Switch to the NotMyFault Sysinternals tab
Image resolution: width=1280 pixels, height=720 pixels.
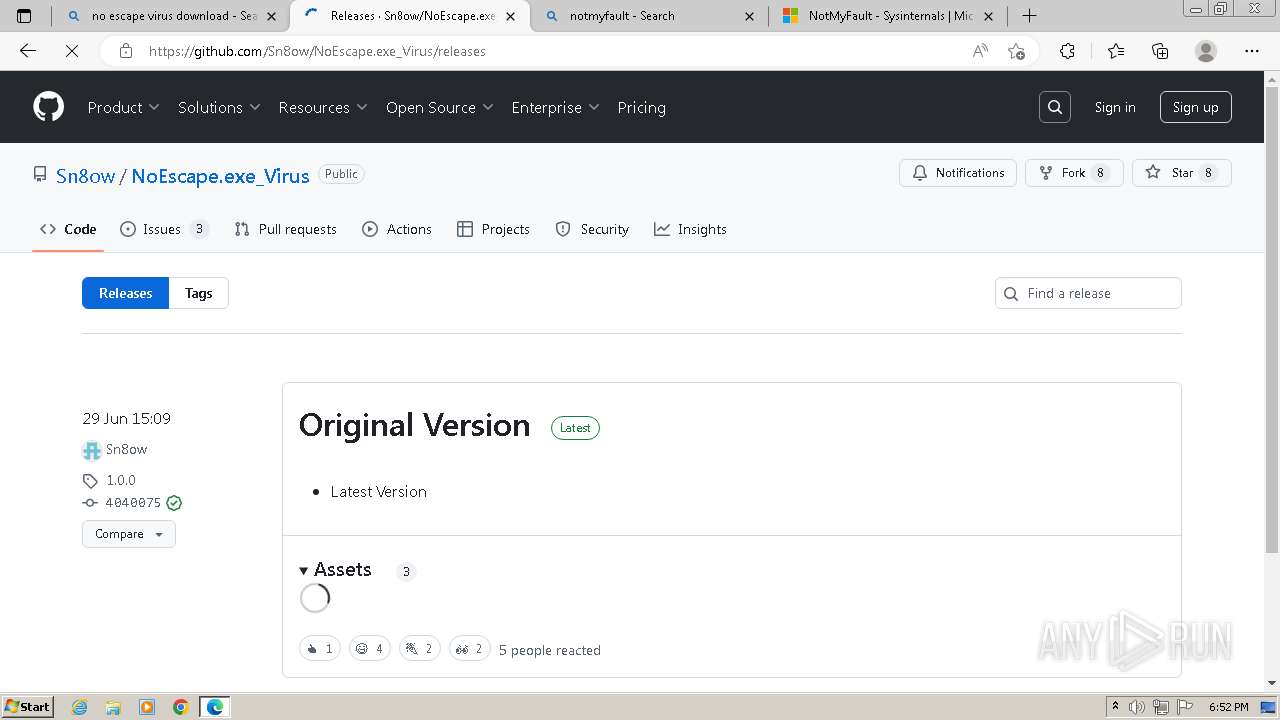click(x=889, y=15)
